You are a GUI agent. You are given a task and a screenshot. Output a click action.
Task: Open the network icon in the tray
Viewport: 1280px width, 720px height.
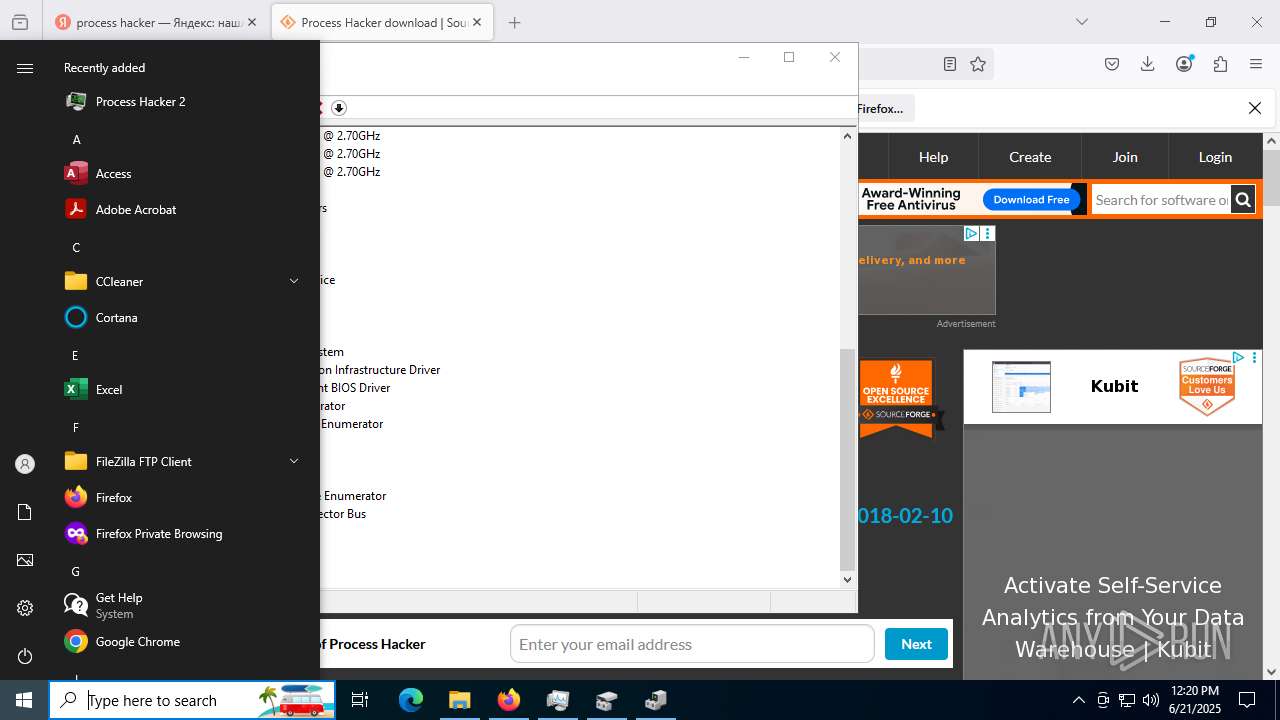[x=1127, y=700]
